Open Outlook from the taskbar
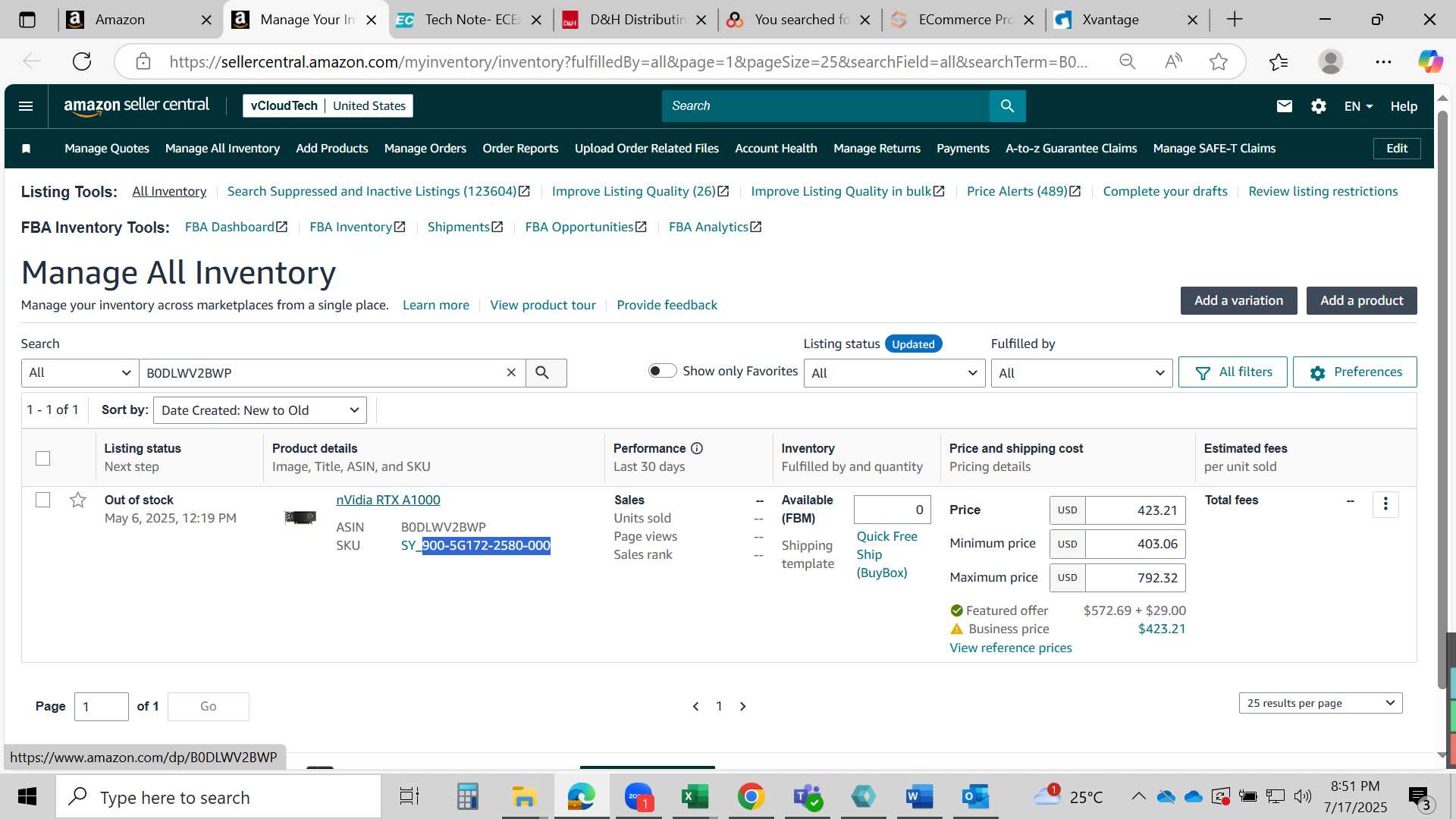Image resolution: width=1456 pixels, height=819 pixels. (975, 796)
